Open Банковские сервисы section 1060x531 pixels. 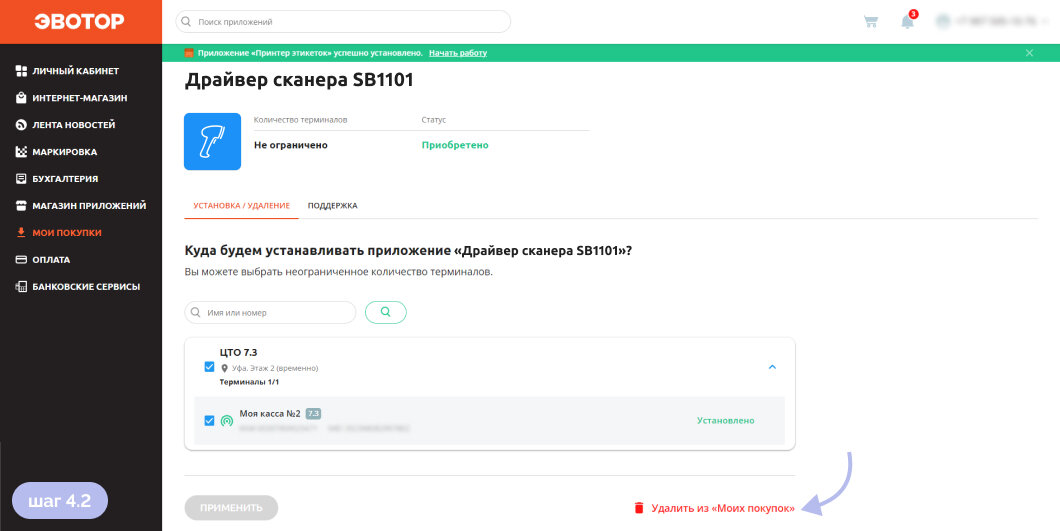tap(86, 287)
